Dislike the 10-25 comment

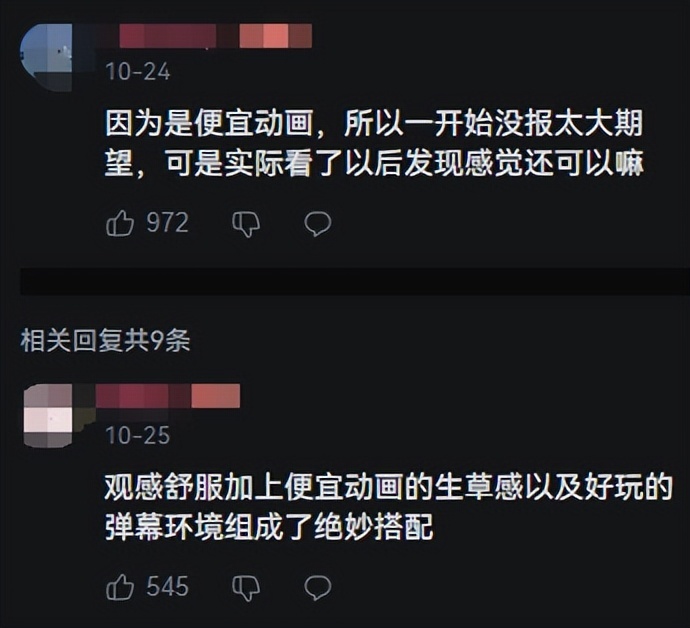[246, 588]
